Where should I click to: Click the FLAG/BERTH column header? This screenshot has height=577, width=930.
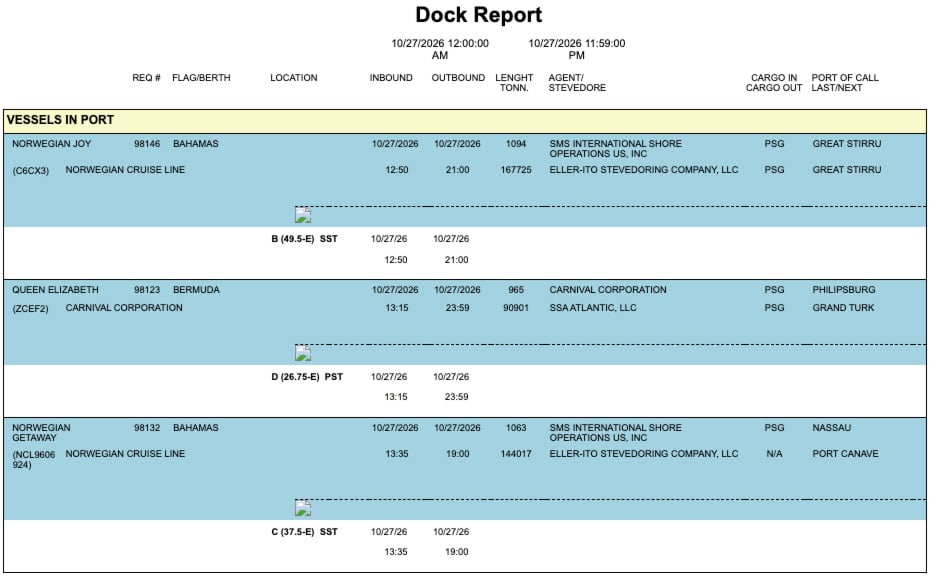coord(201,78)
